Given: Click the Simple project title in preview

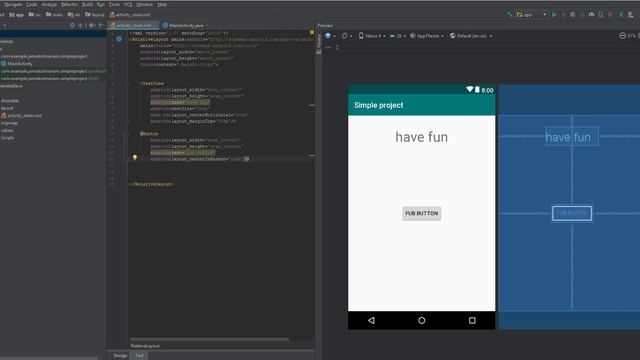Looking at the screenshot, I should 379,105.
